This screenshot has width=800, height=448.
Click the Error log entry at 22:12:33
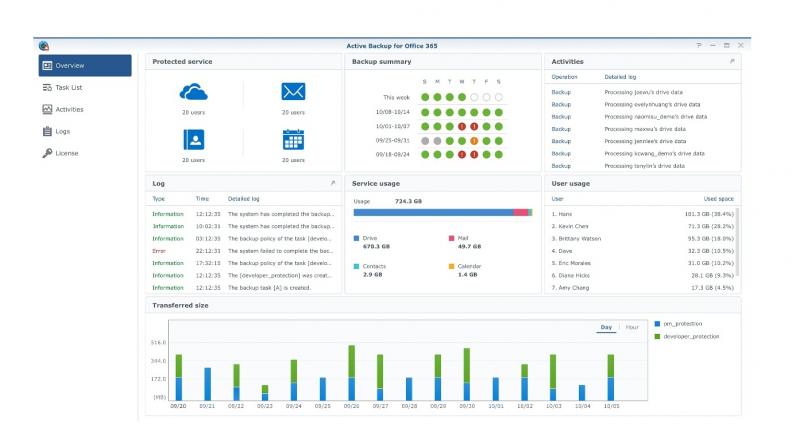(x=243, y=251)
